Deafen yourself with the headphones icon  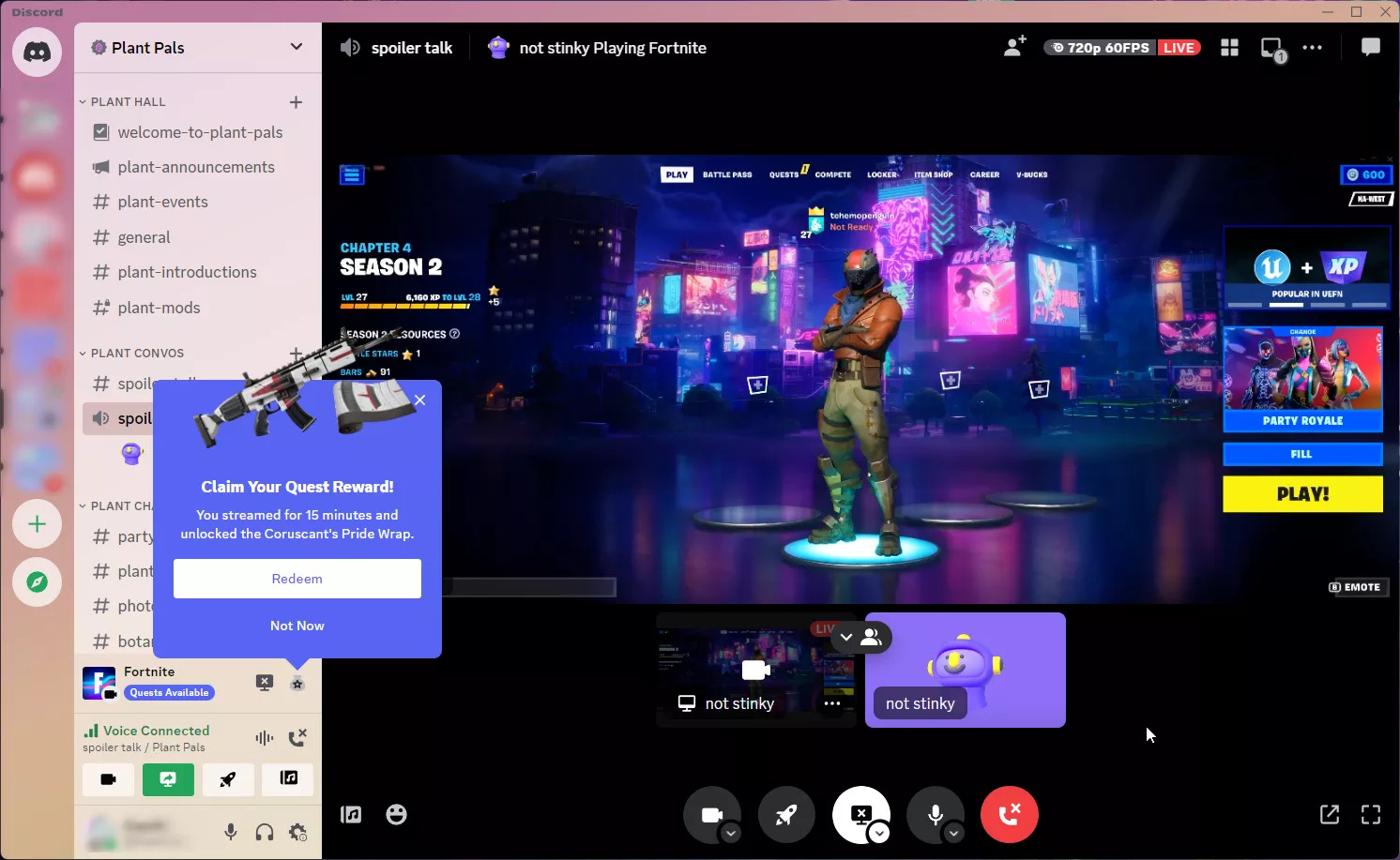(x=264, y=832)
